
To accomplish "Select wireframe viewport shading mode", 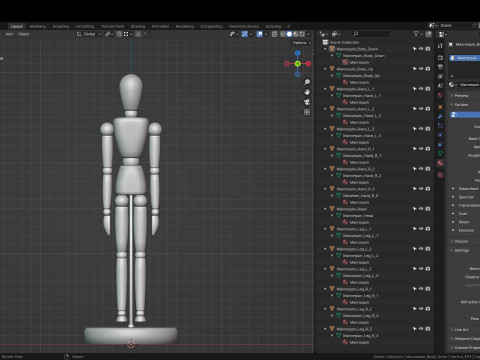I will 283,34.
